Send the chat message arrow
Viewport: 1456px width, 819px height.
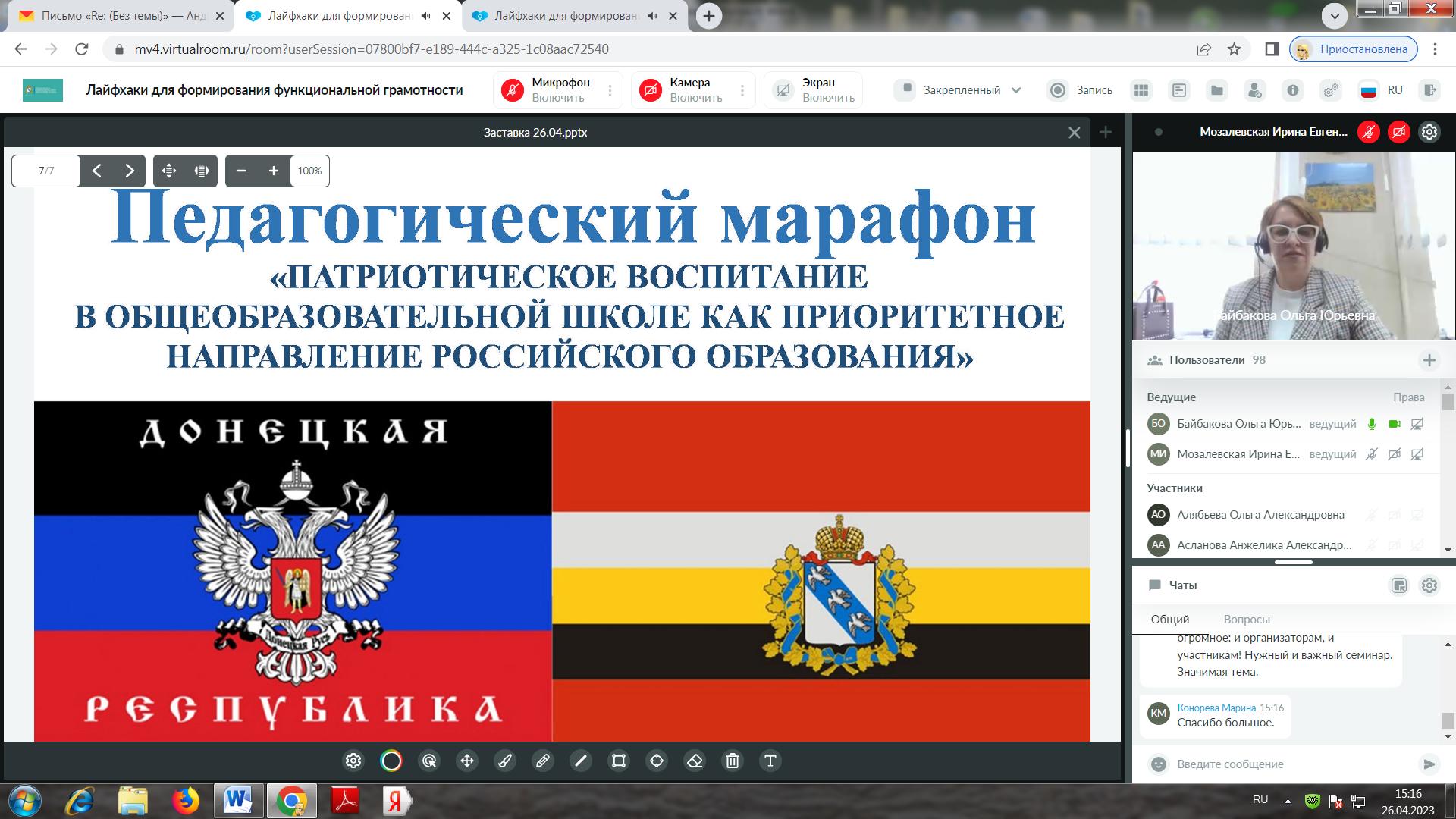(x=1429, y=764)
